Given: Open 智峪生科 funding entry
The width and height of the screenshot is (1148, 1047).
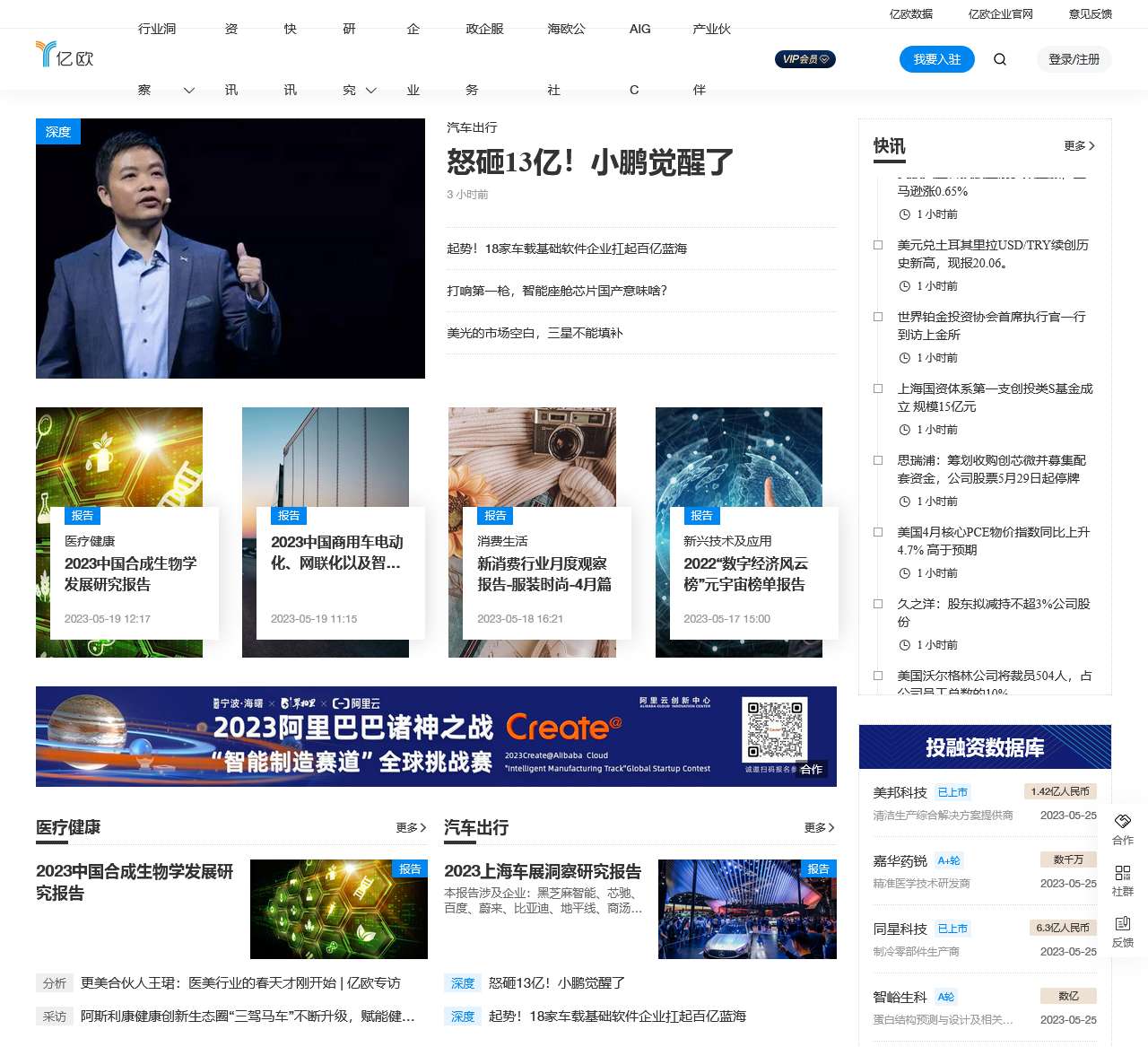Looking at the screenshot, I should pyautogui.click(x=985, y=1008).
